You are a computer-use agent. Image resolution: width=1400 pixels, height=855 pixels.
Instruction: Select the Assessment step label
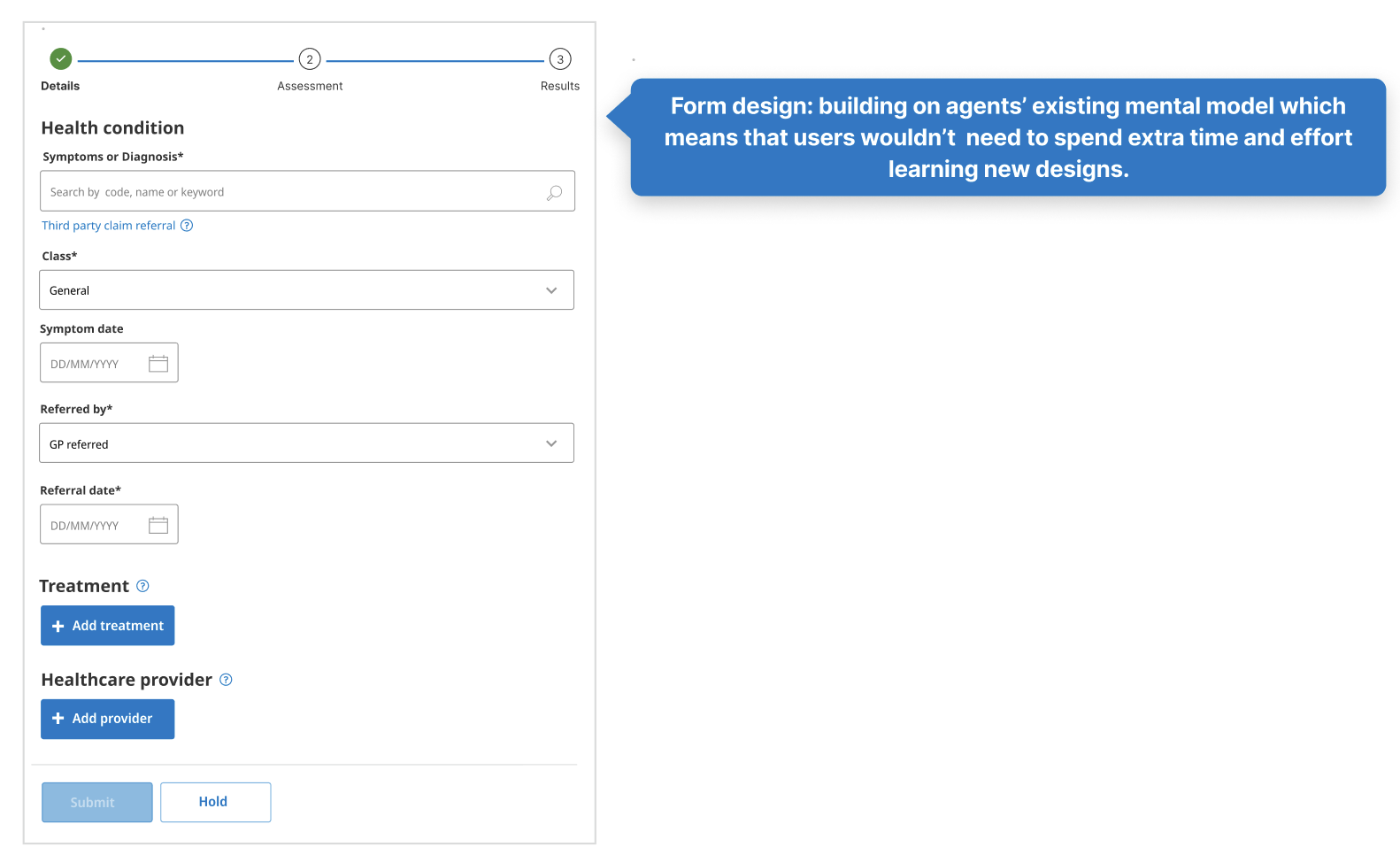click(x=310, y=86)
